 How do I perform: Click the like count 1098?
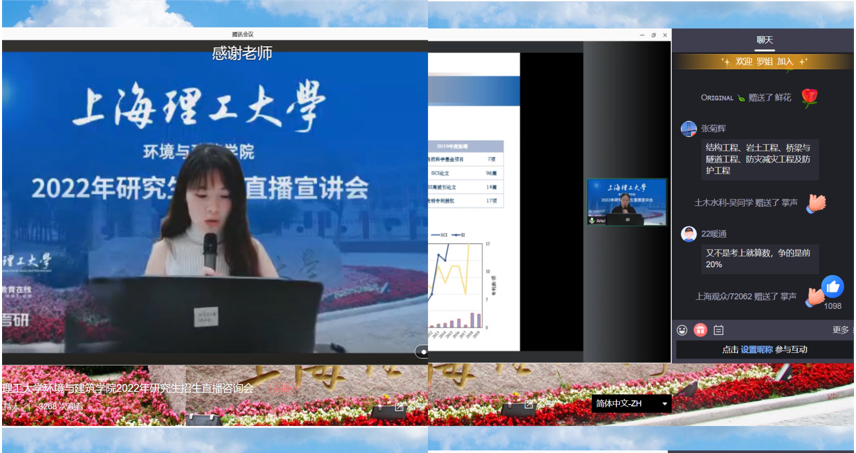[x=833, y=306]
